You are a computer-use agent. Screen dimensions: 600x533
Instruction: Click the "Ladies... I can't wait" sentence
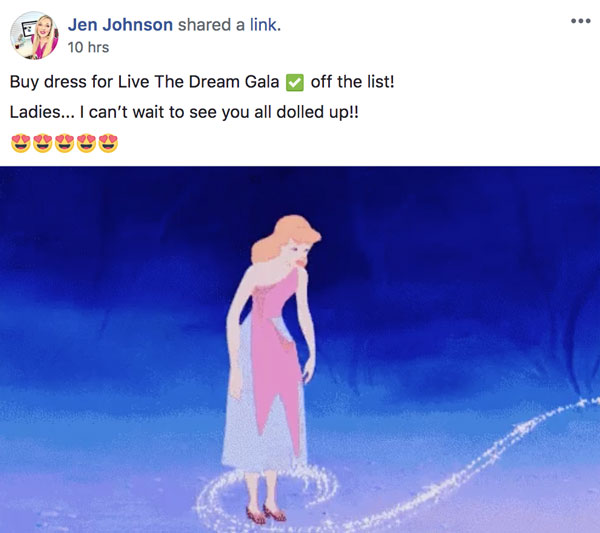[x=184, y=112]
